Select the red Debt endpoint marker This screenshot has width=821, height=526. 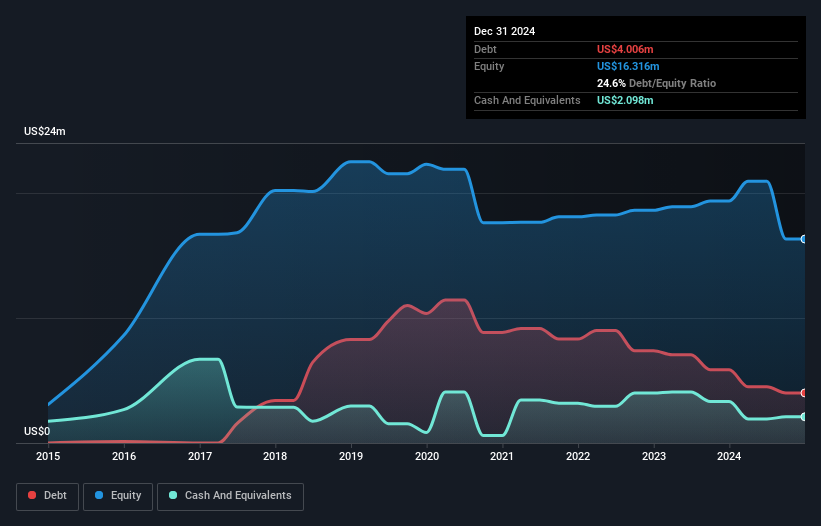click(x=804, y=393)
